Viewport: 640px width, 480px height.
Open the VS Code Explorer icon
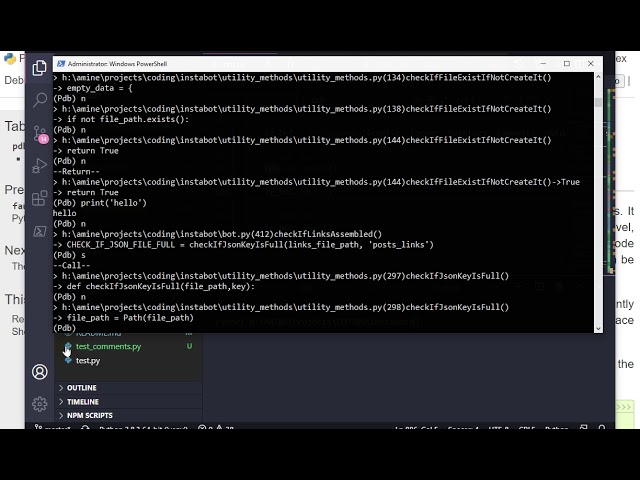pyautogui.click(x=40, y=68)
